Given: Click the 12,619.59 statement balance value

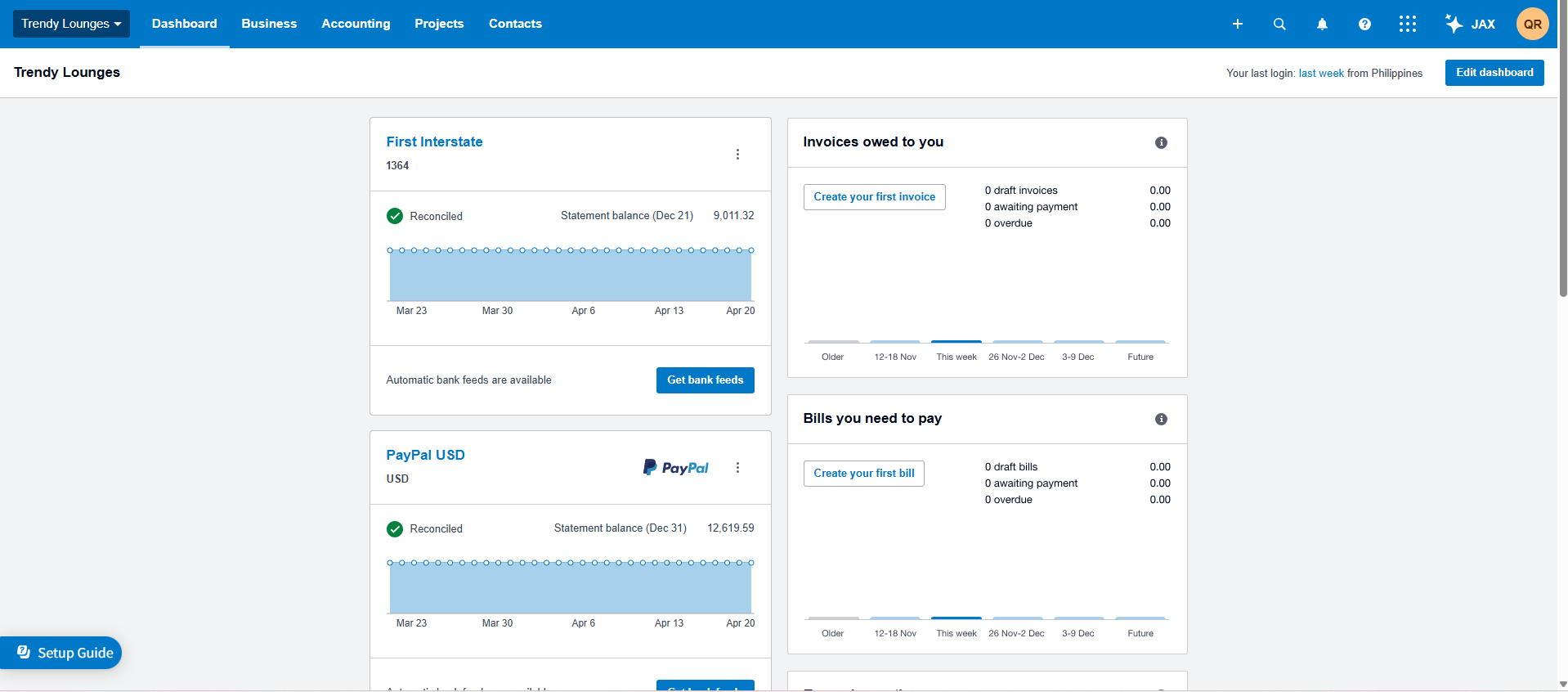Looking at the screenshot, I should (731, 528).
